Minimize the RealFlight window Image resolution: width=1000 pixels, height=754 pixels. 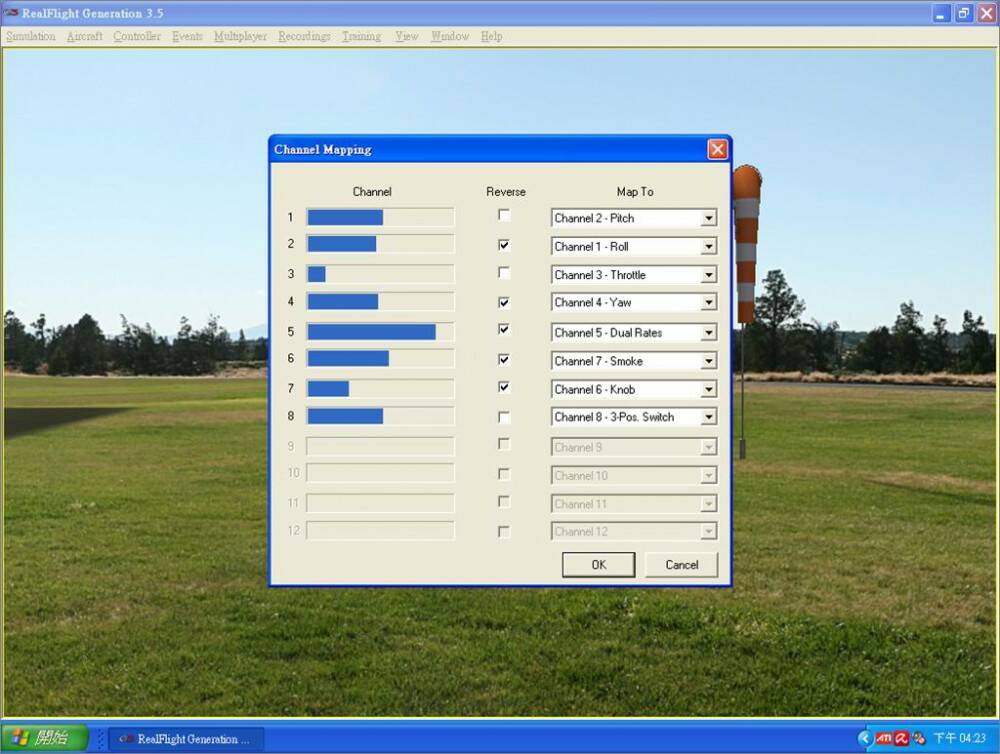[x=941, y=13]
